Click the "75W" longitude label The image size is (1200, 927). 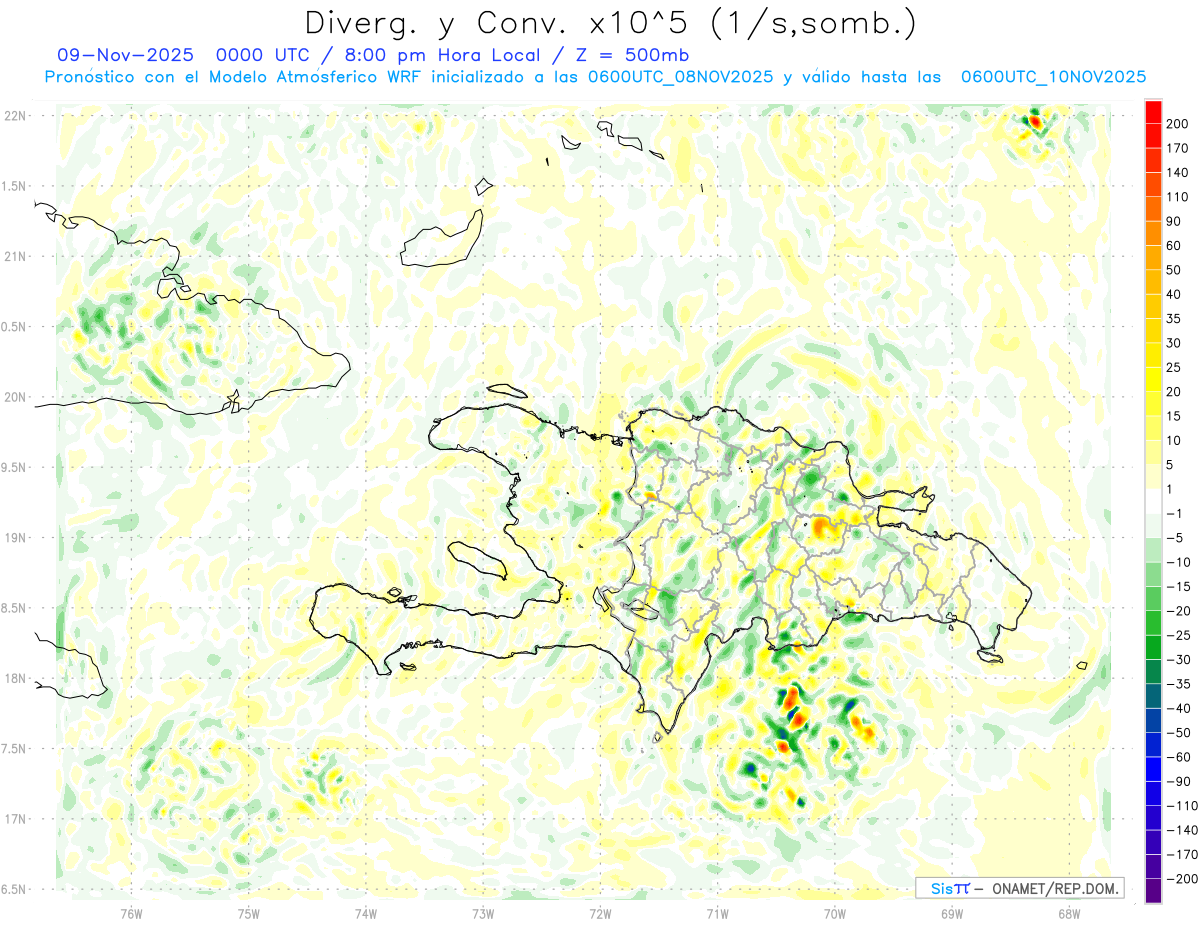pyautogui.click(x=249, y=913)
